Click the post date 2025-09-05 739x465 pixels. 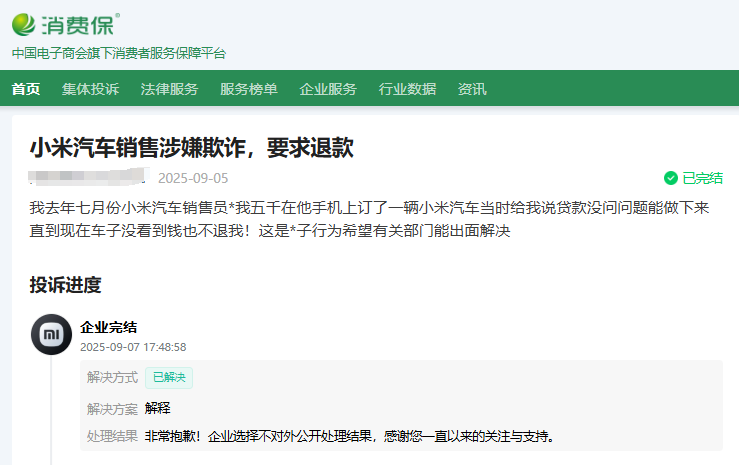click(x=193, y=178)
